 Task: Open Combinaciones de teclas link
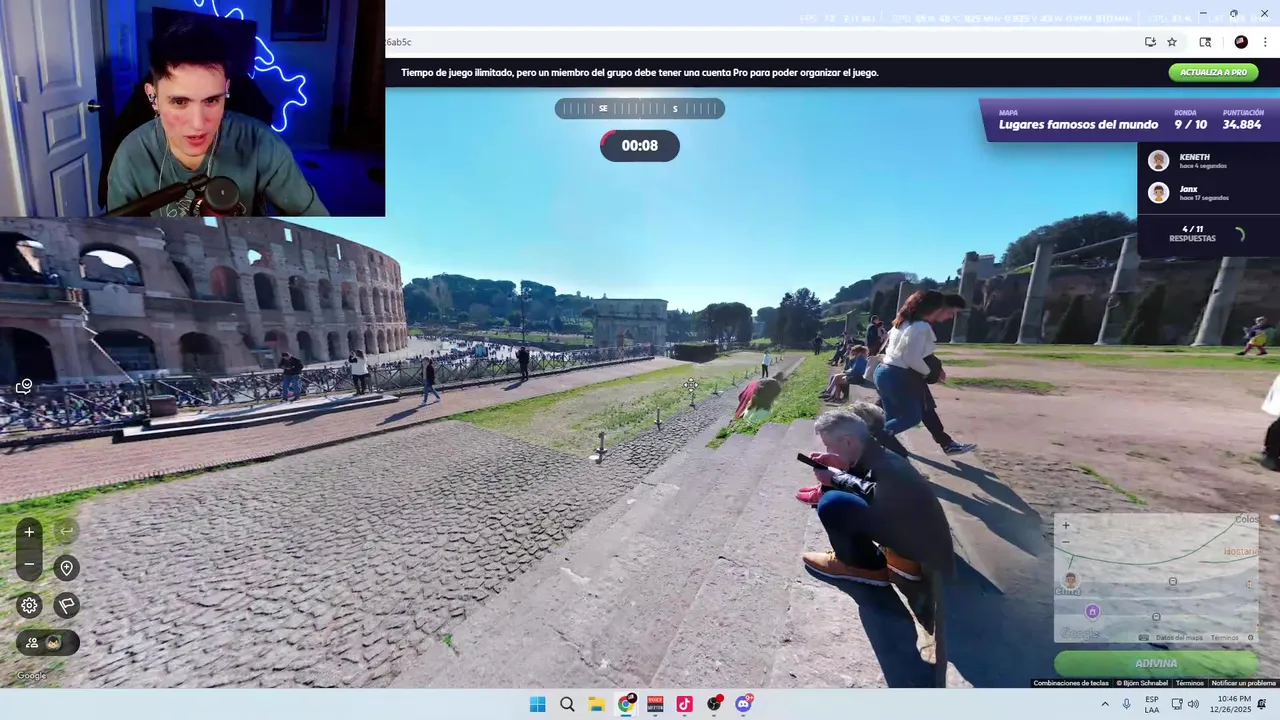pos(1070,683)
